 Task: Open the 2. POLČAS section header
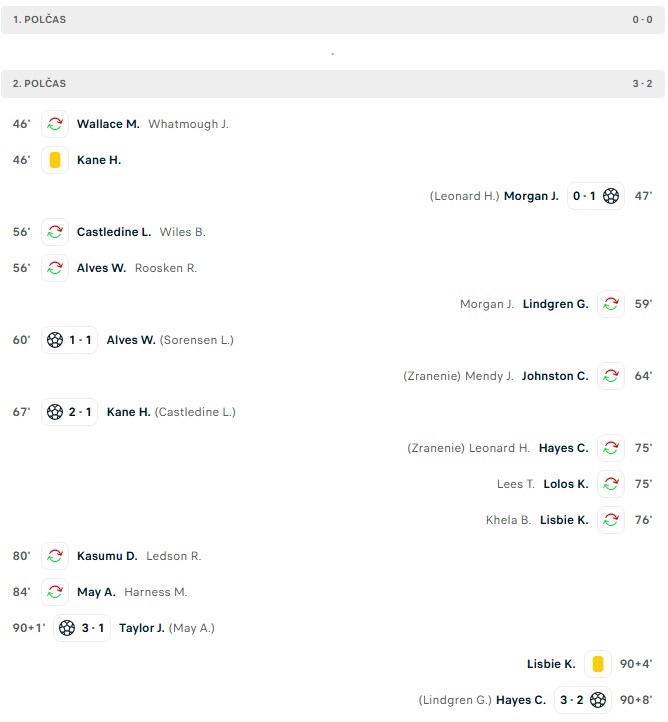(333, 84)
